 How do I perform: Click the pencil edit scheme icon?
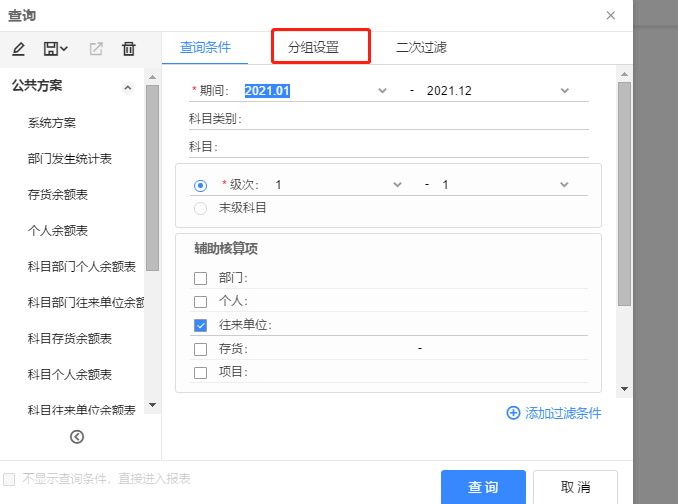point(19,48)
